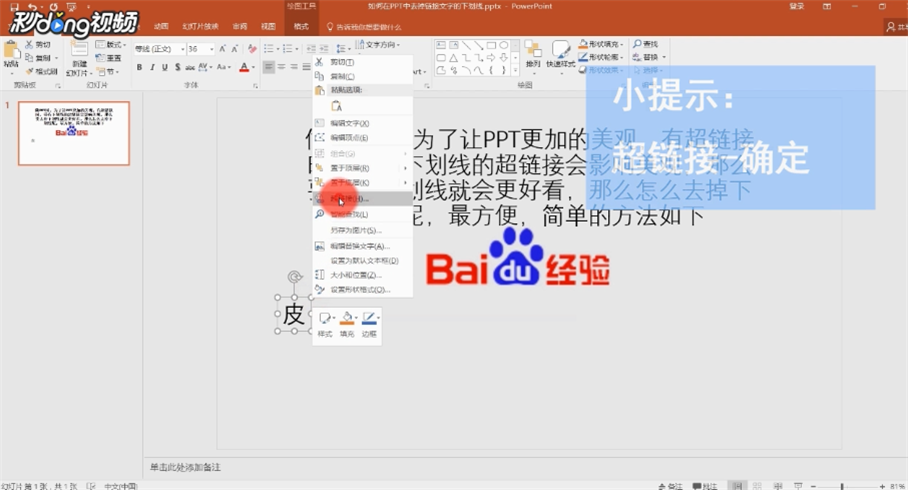Image resolution: width=908 pixels, height=490 pixels.
Task: Click the mini toolbar Fill (填充) color swatch
Action: 347,318
